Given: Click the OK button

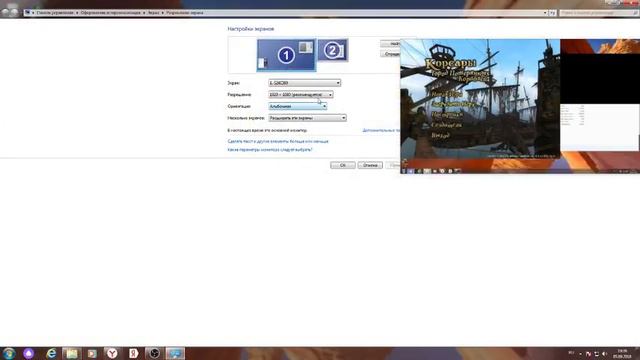Looking at the screenshot, I should click(x=342, y=165).
